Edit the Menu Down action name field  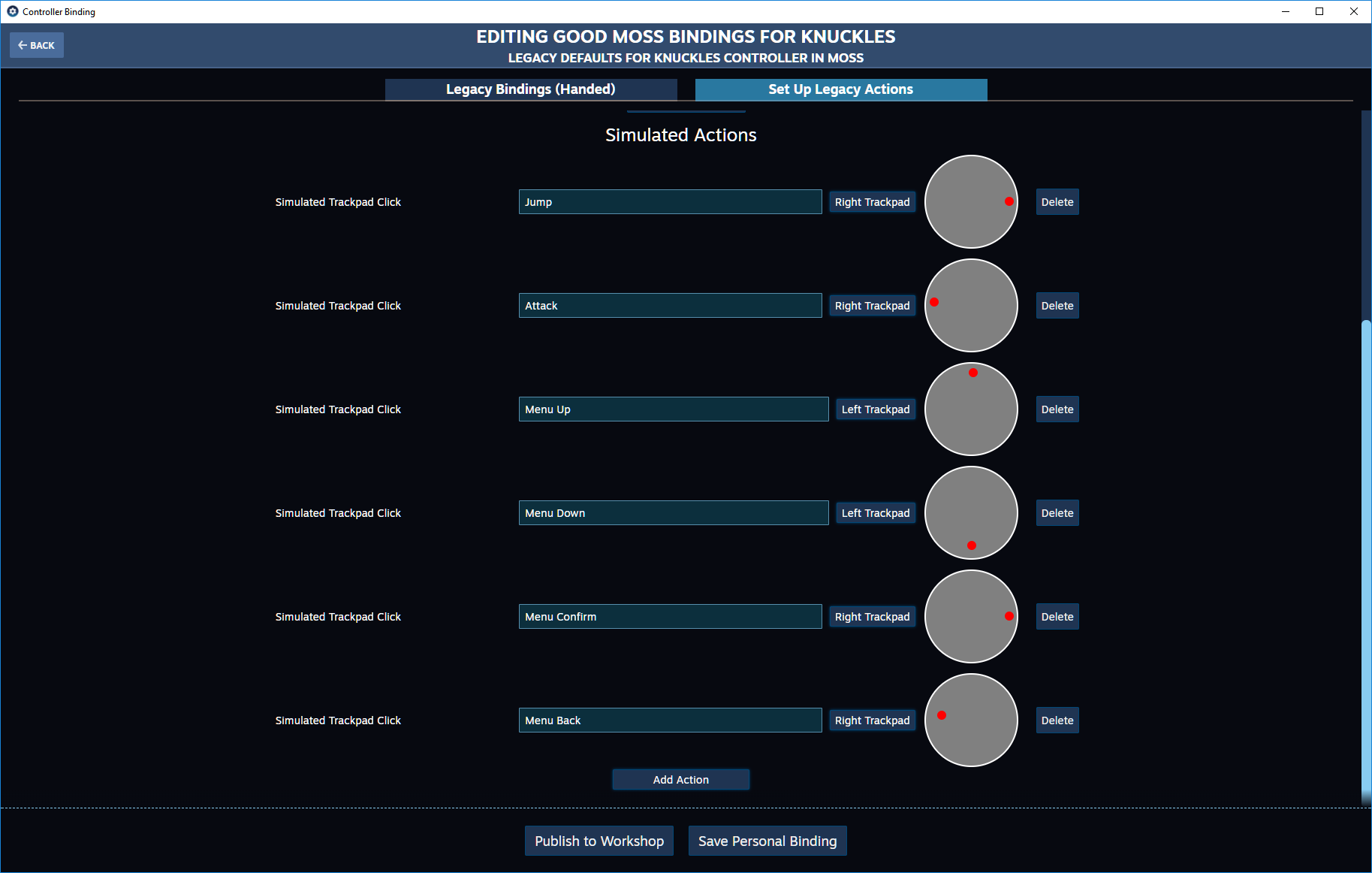(674, 513)
